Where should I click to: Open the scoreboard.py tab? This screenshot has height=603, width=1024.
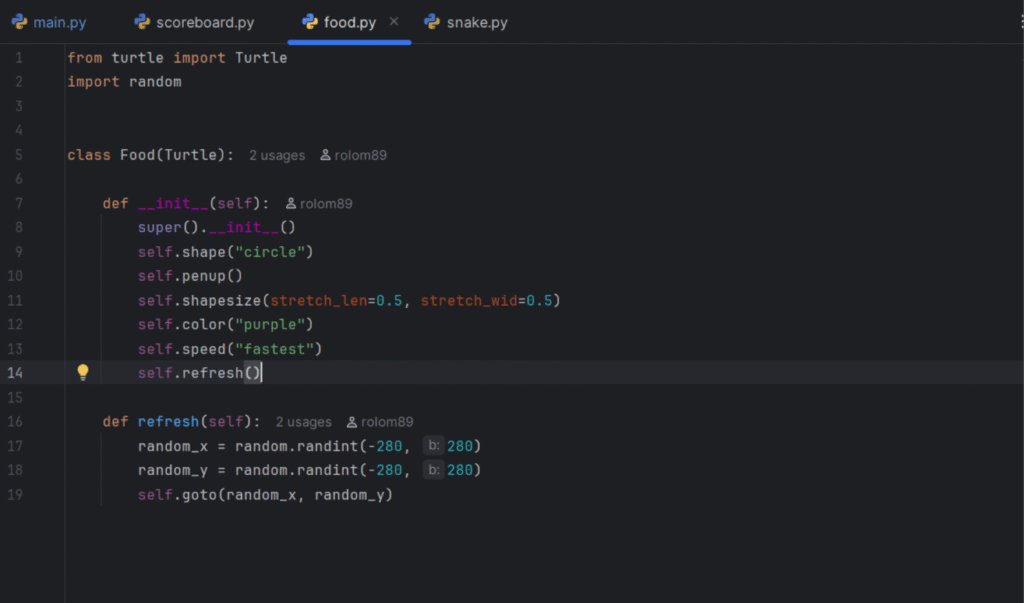click(205, 22)
